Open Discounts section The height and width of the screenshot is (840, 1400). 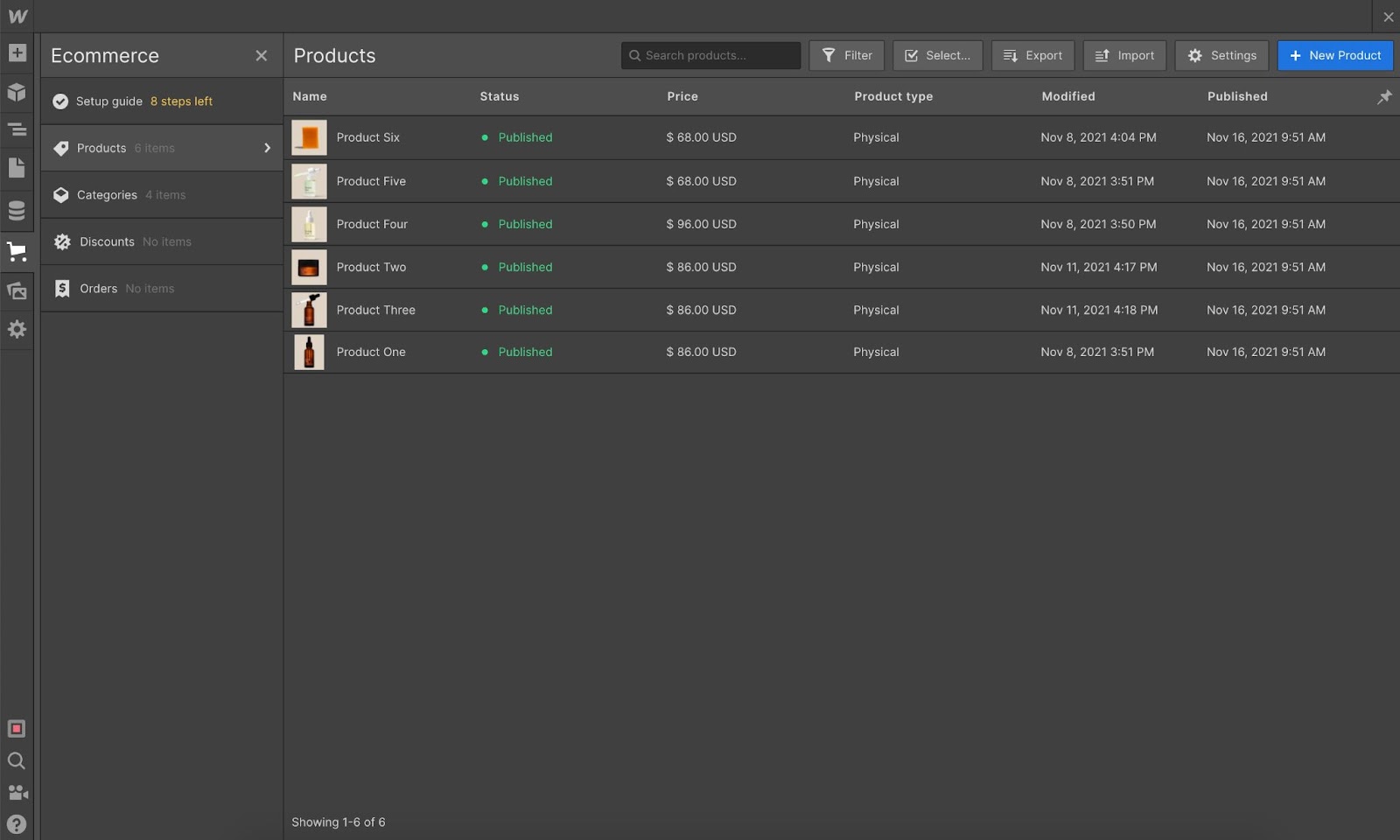pos(162,241)
